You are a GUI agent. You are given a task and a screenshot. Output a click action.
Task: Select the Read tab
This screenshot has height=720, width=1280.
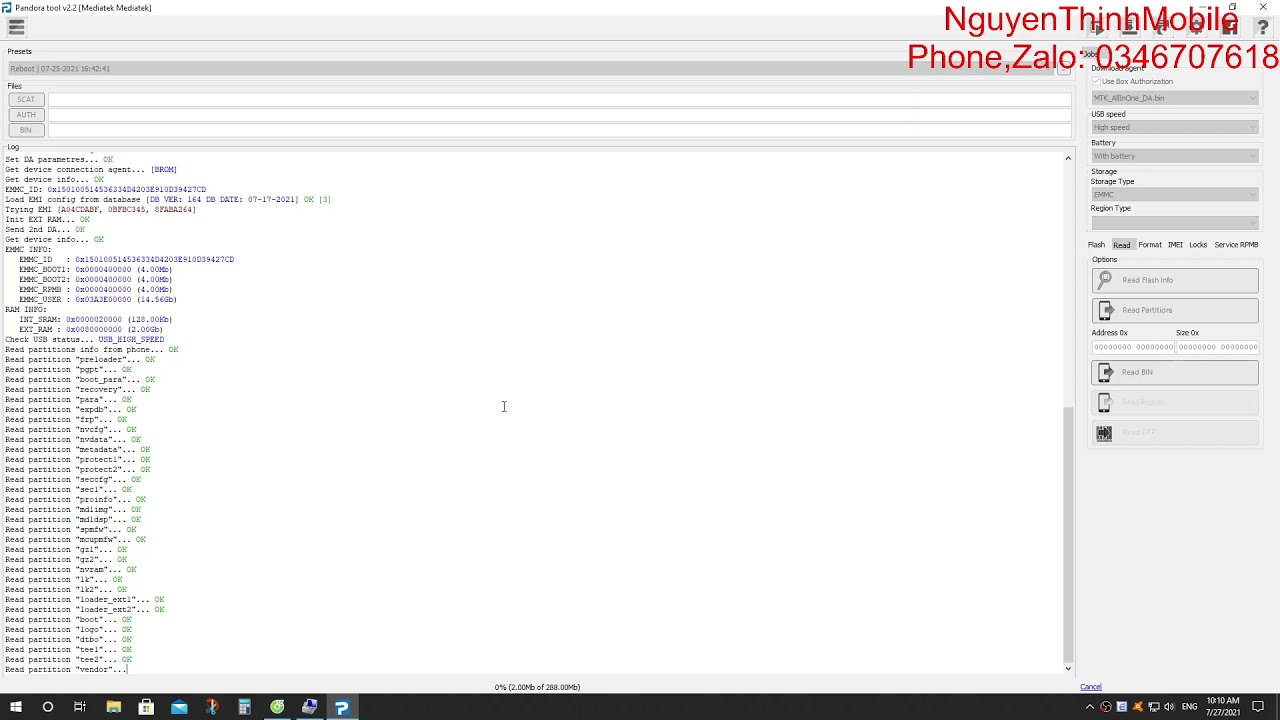1122,245
